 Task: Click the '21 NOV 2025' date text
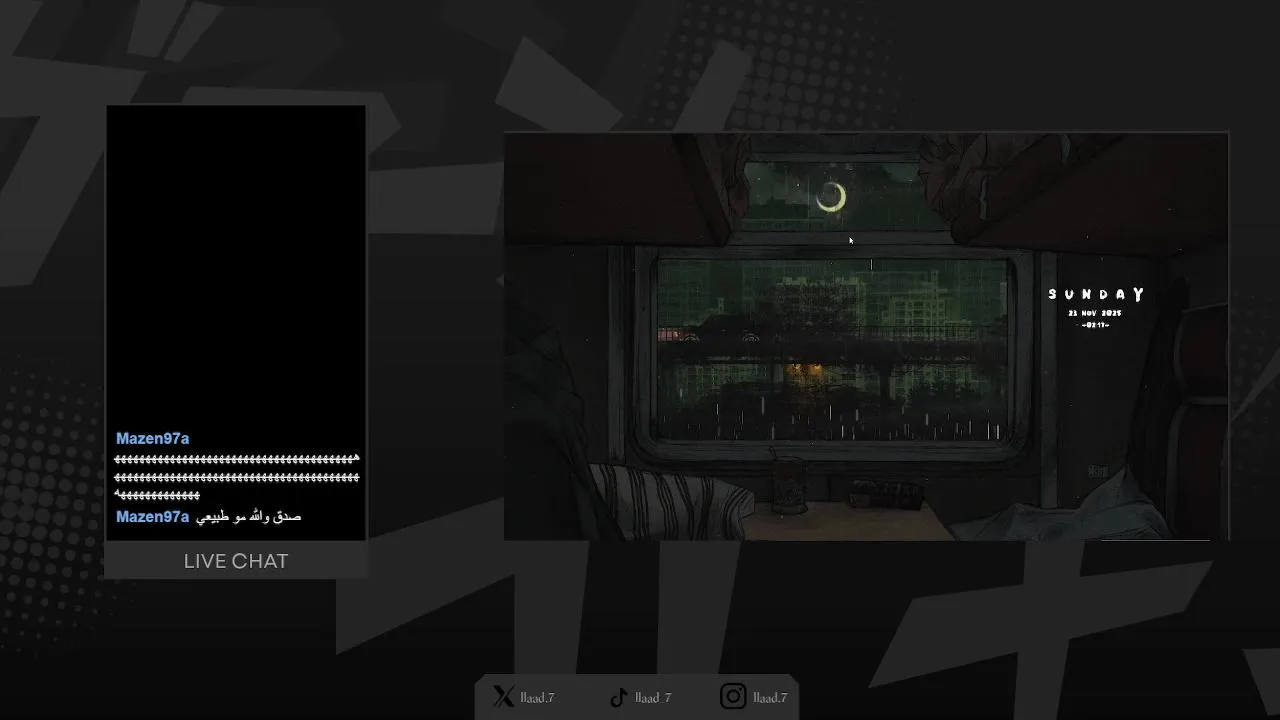click(x=1096, y=313)
